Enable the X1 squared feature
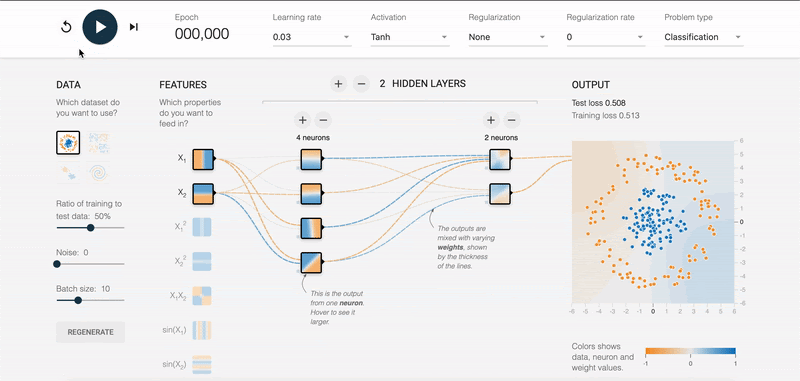Viewport: 800px width, 381px height. tap(202, 227)
